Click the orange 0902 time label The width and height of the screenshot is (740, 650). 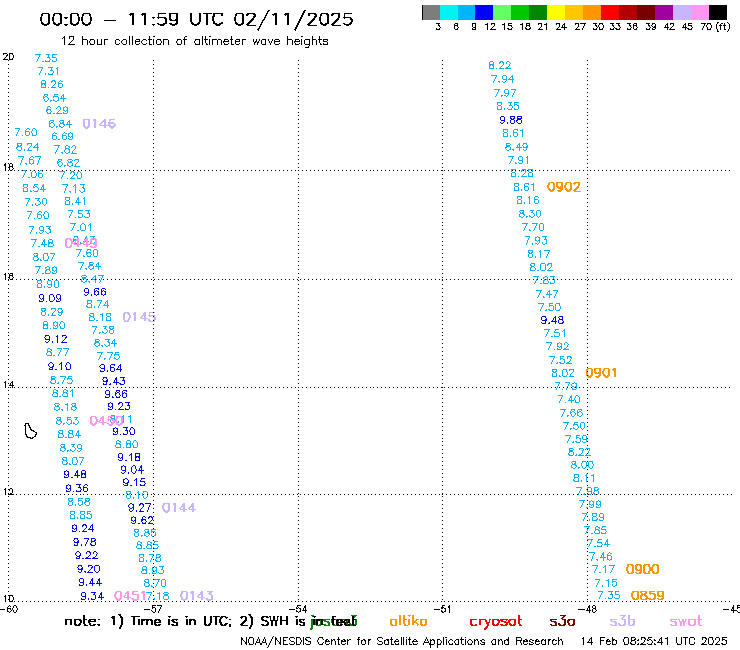[564, 187]
